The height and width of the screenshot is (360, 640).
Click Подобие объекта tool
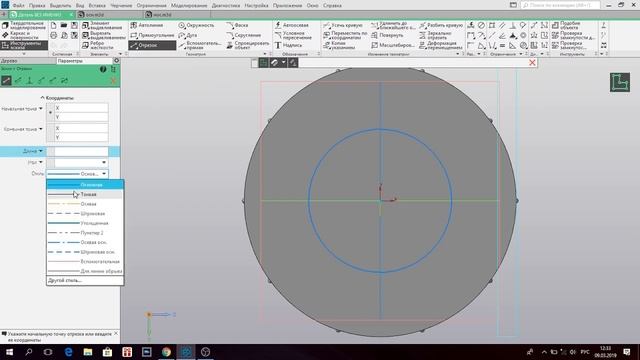[x=567, y=25]
